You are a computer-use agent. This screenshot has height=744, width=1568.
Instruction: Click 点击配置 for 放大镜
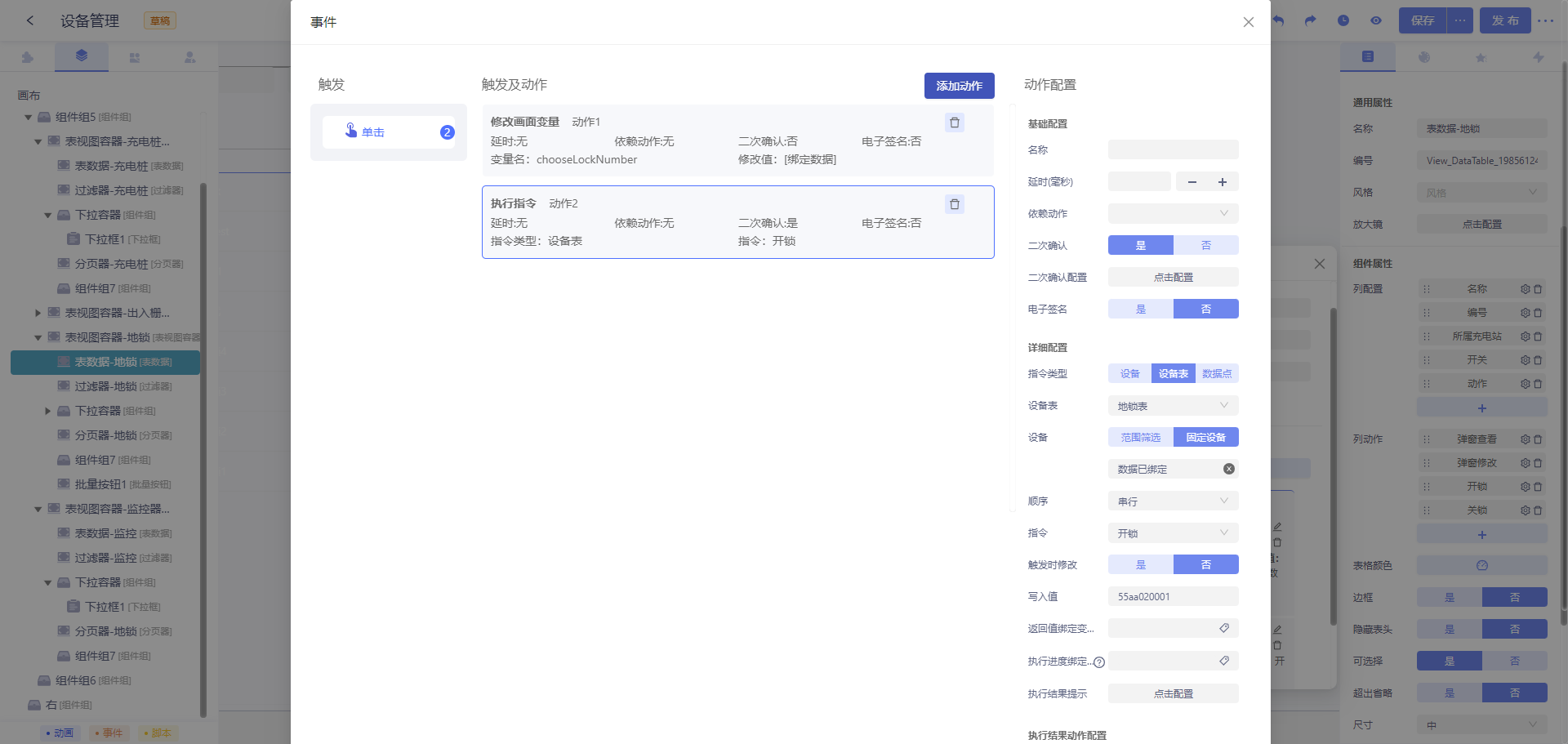click(1482, 224)
